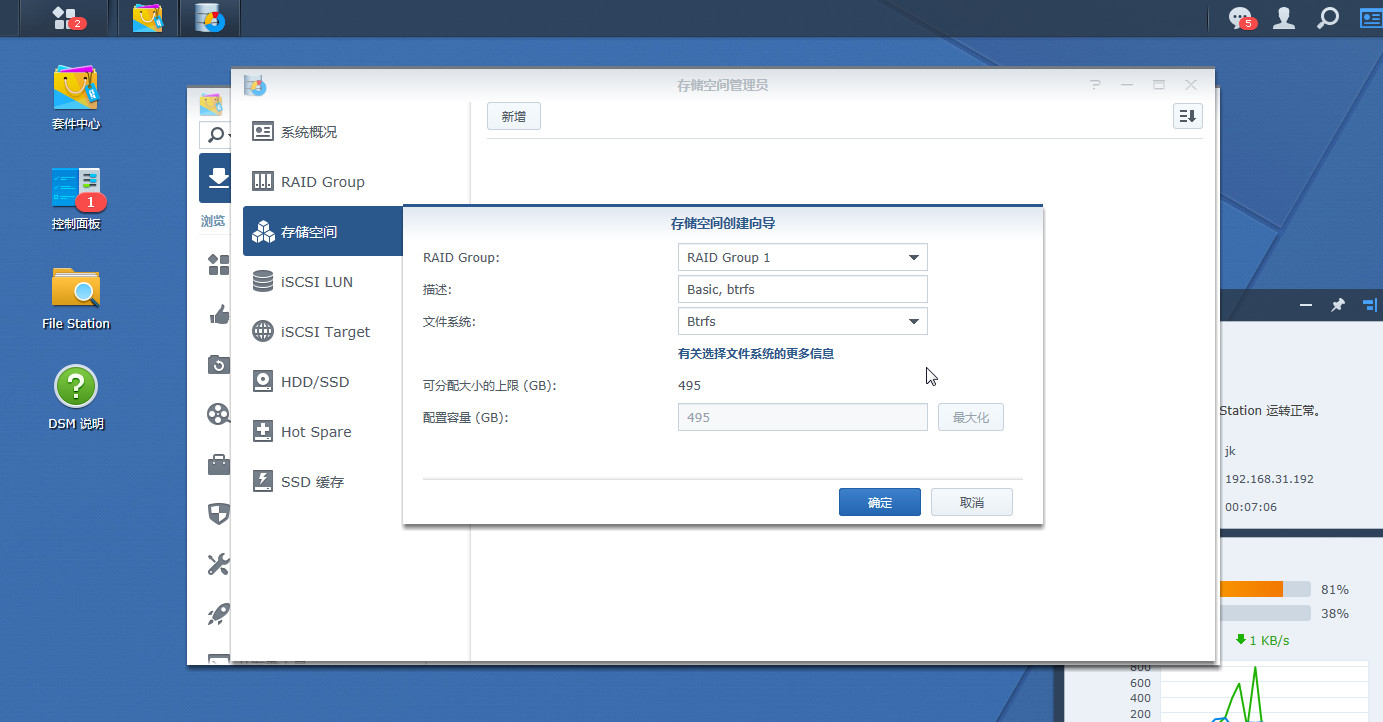Open the file system more-information link
Viewport: 1383px width, 722px height.
point(755,353)
